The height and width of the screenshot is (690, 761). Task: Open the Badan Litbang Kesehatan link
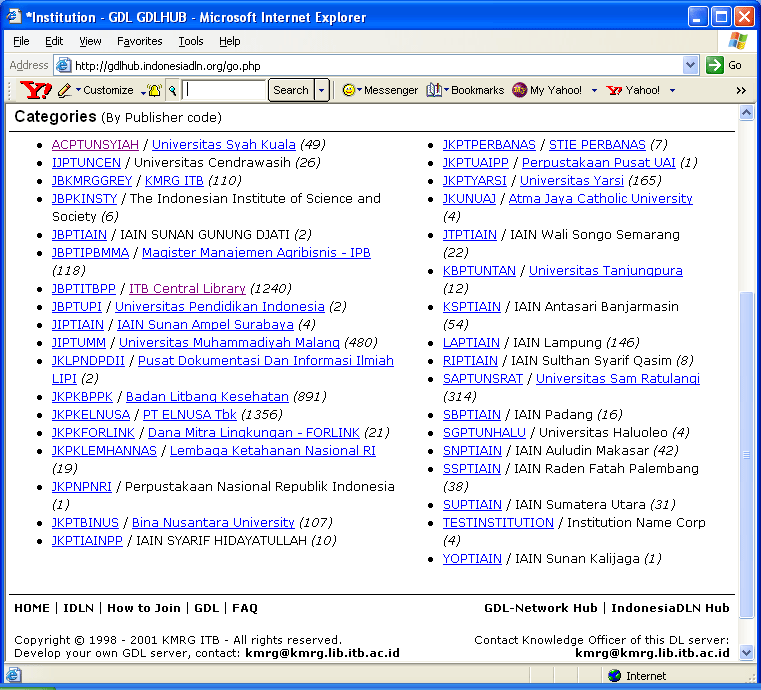207,396
